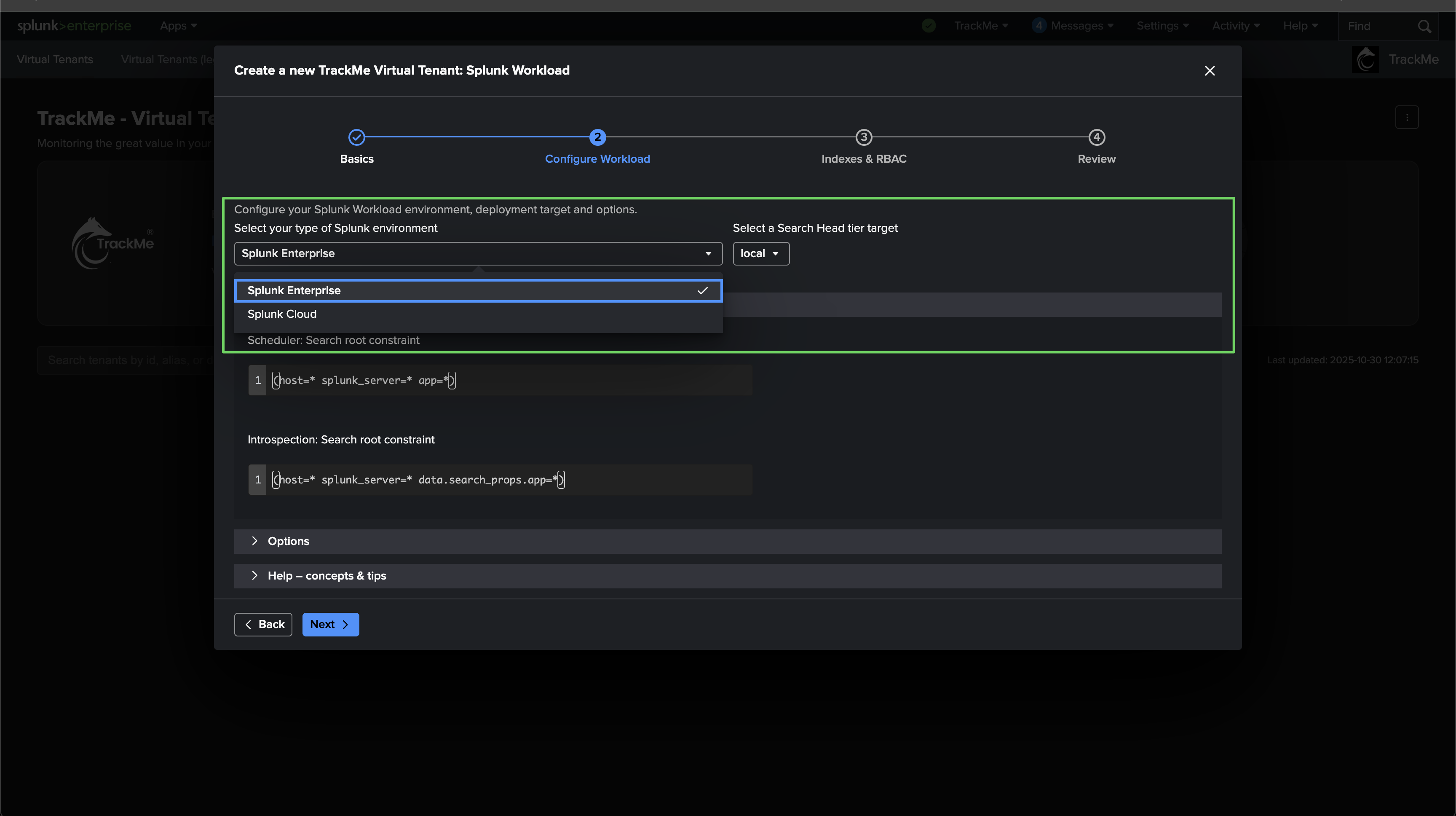Click the Messages count badge

(x=1038, y=25)
